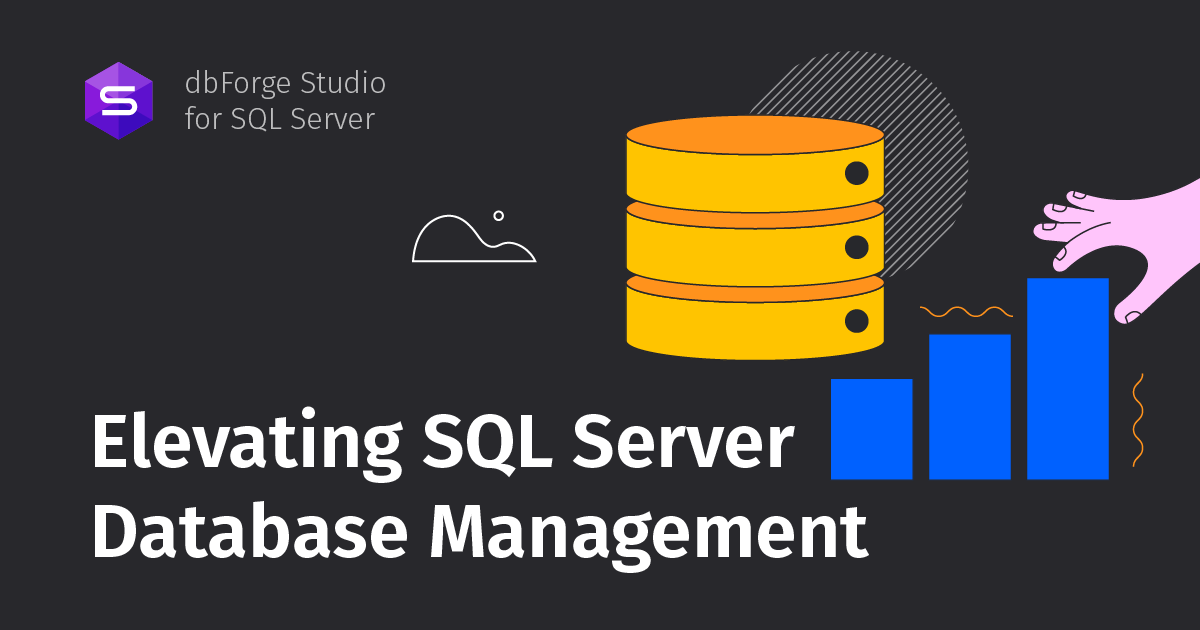The image size is (1200, 630).
Task: Click the purple dbForge Studio logo icon
Action: (x=120, y=100)
